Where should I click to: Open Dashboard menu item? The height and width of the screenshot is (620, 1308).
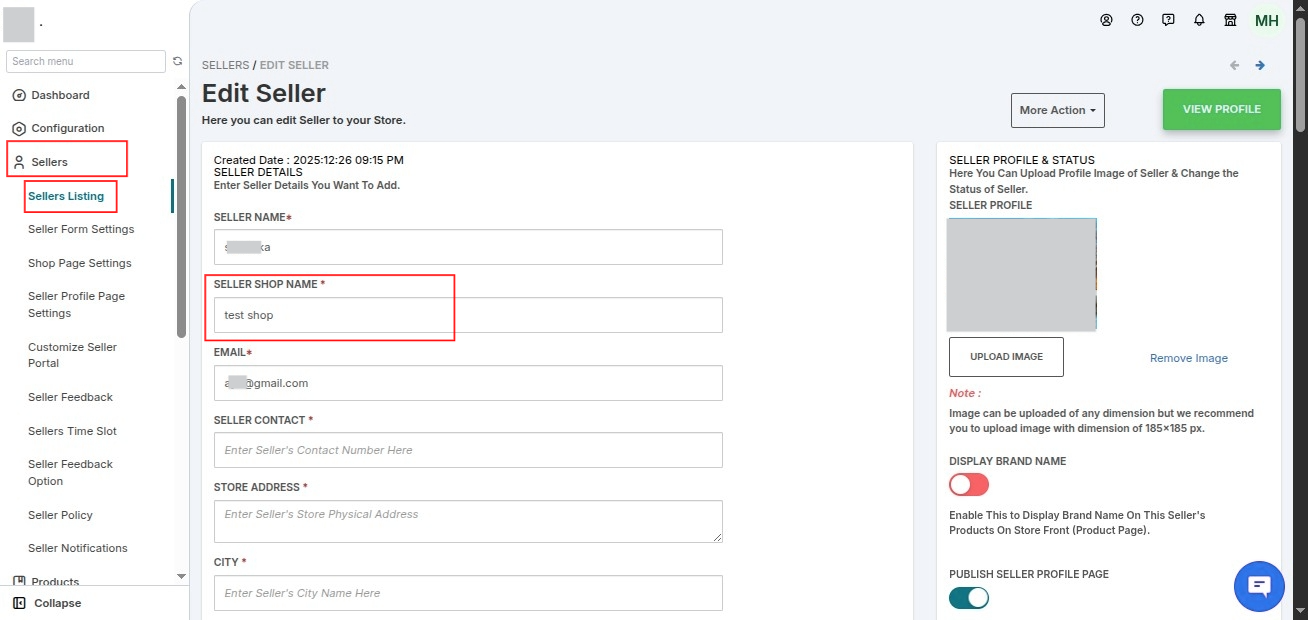tap(60, 95)
